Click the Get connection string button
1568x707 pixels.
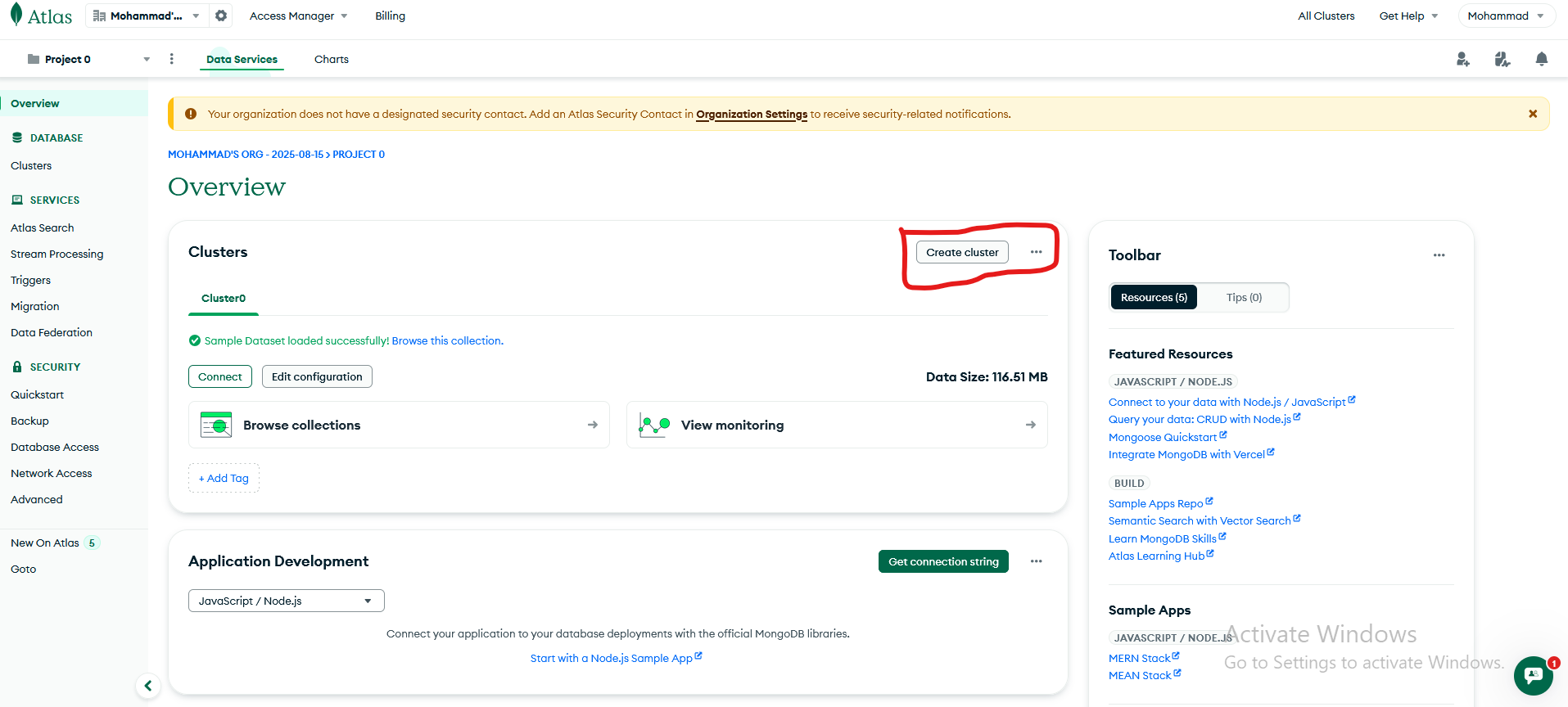(943, 561)
